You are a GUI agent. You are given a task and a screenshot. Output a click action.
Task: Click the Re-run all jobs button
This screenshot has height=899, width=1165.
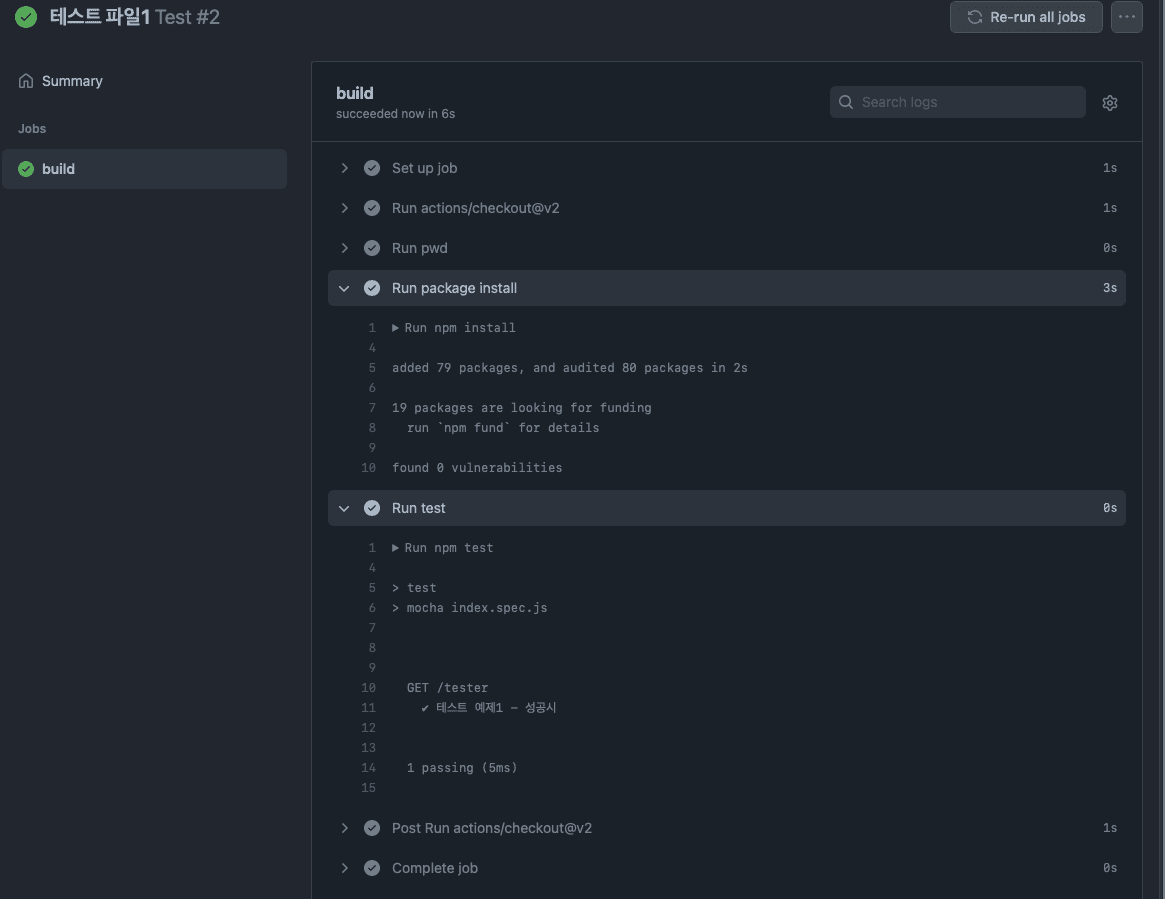[x=1025, y=17]
